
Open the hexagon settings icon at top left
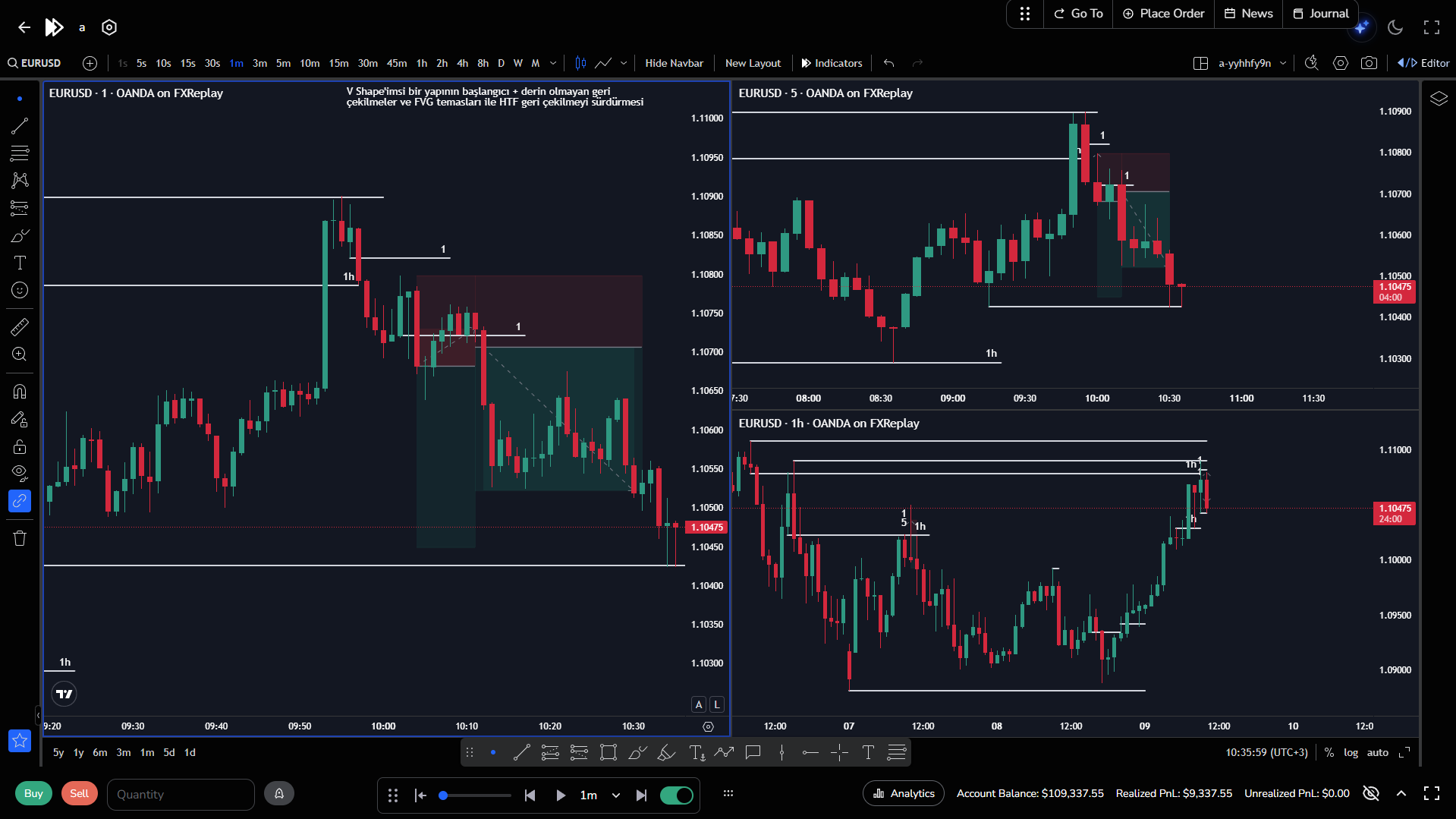109,27
